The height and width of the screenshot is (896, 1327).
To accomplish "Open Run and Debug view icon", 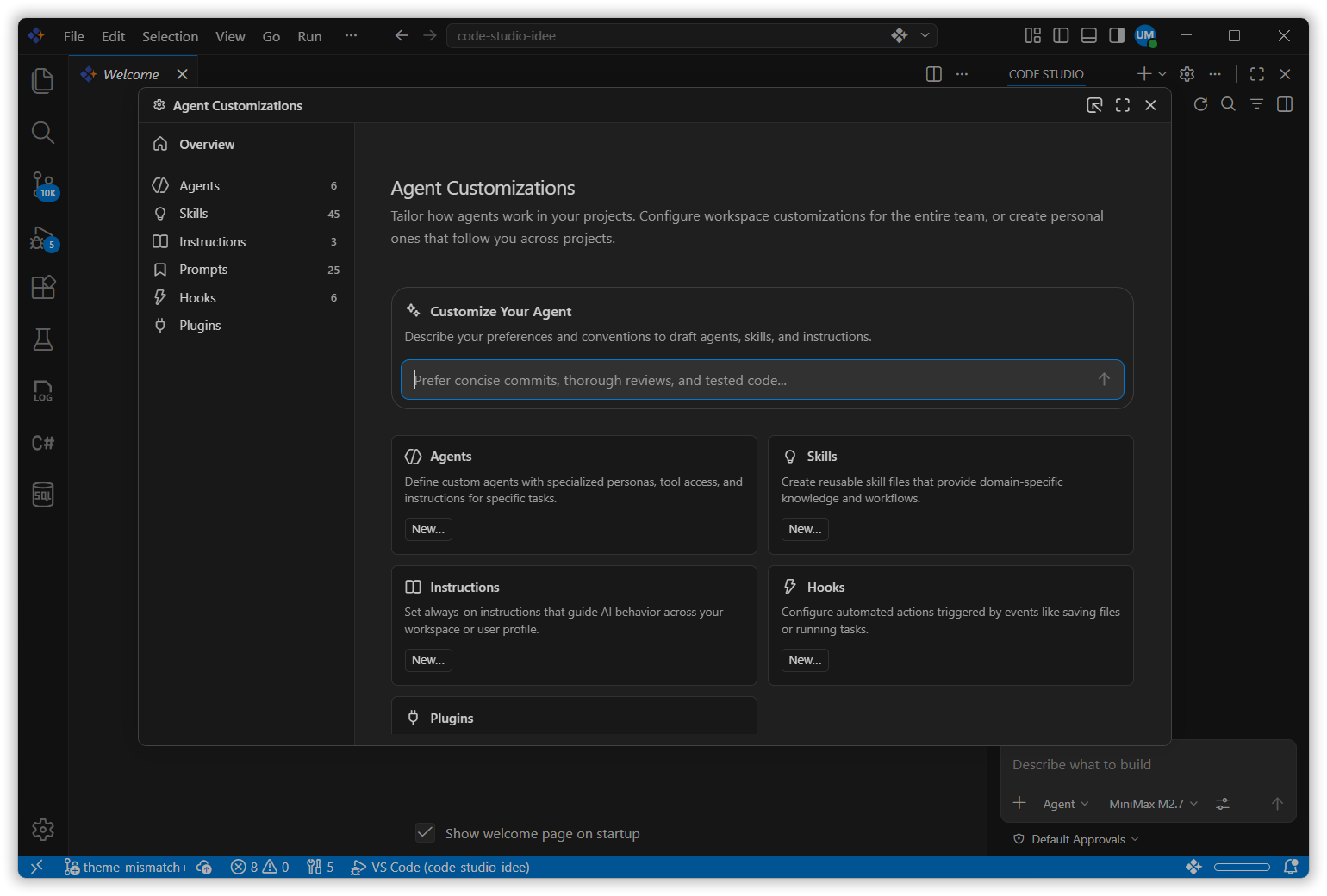I will 43,238.
